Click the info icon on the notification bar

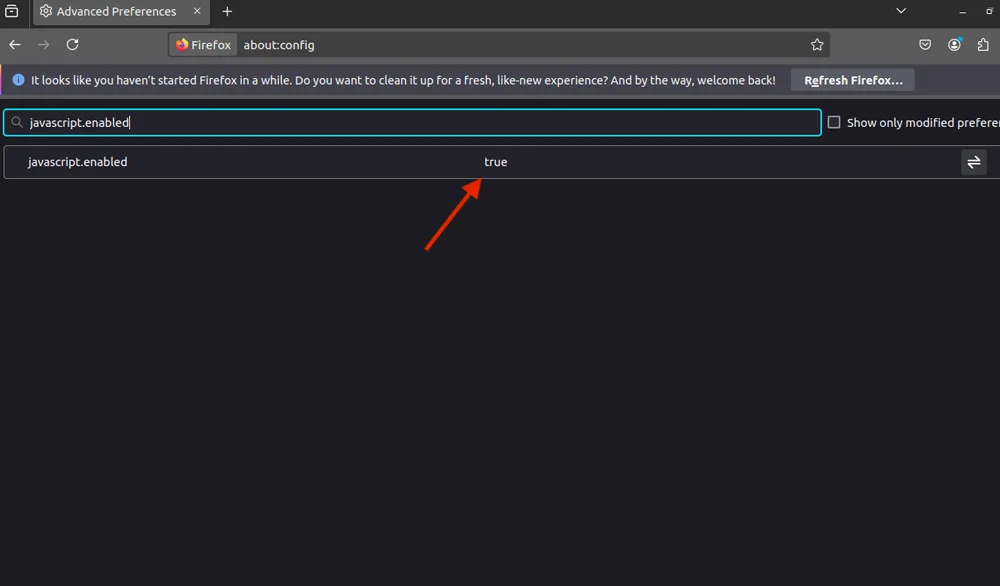(x=17, y=80)
